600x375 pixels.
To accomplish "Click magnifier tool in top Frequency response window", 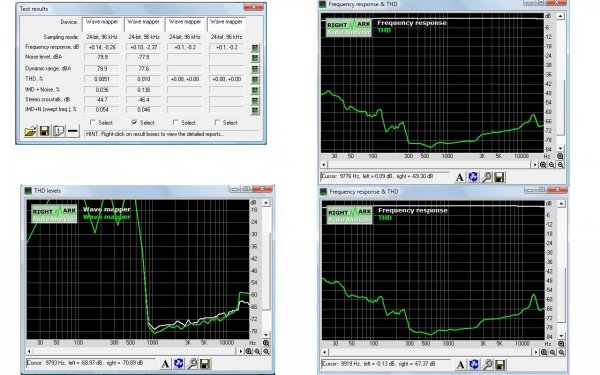I will [x=486, y=177].
